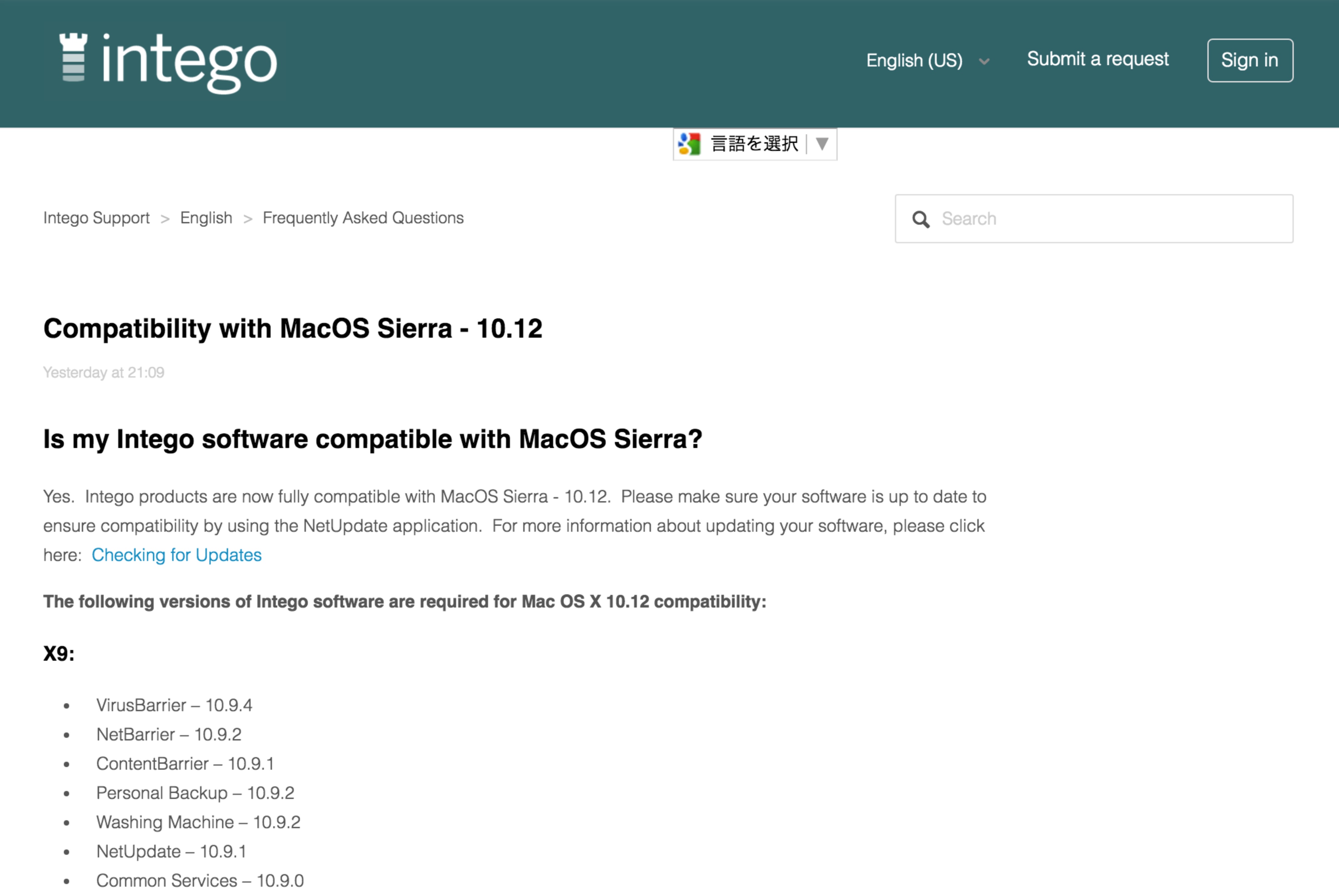Select NetBarrier – 10.9.2 list item
This screenshot has width=1339, height=896.
click(169, 734)
